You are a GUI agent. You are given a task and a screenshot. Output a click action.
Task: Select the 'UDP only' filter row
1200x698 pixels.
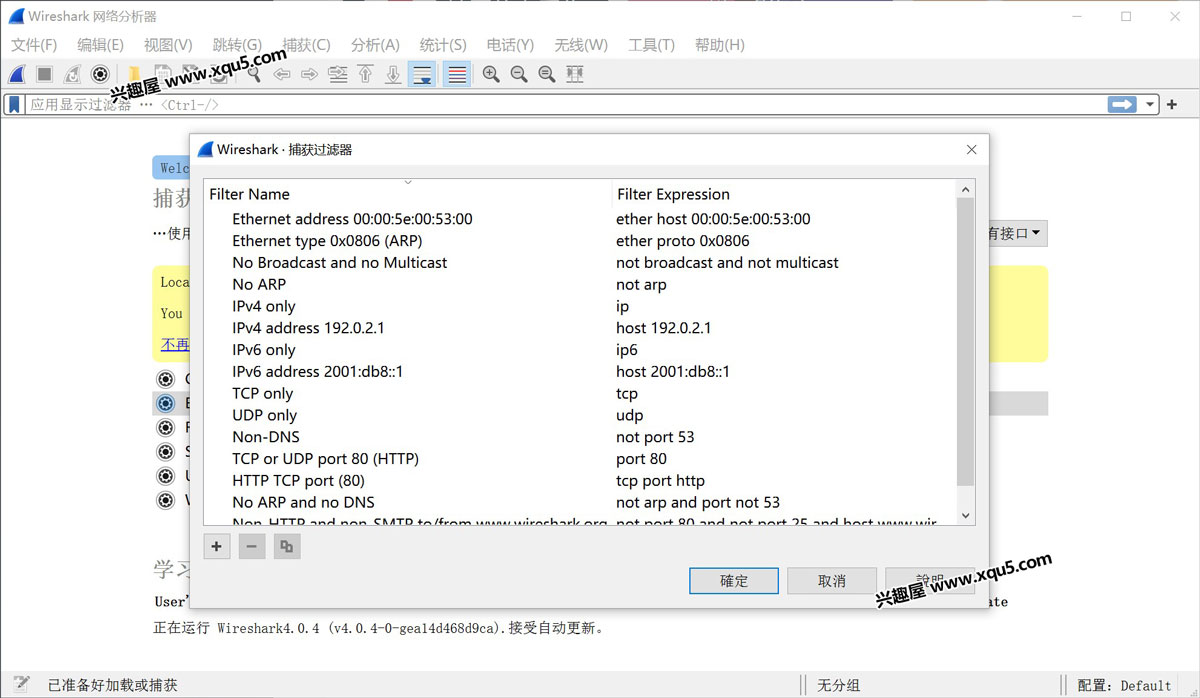tap(580, 415)
